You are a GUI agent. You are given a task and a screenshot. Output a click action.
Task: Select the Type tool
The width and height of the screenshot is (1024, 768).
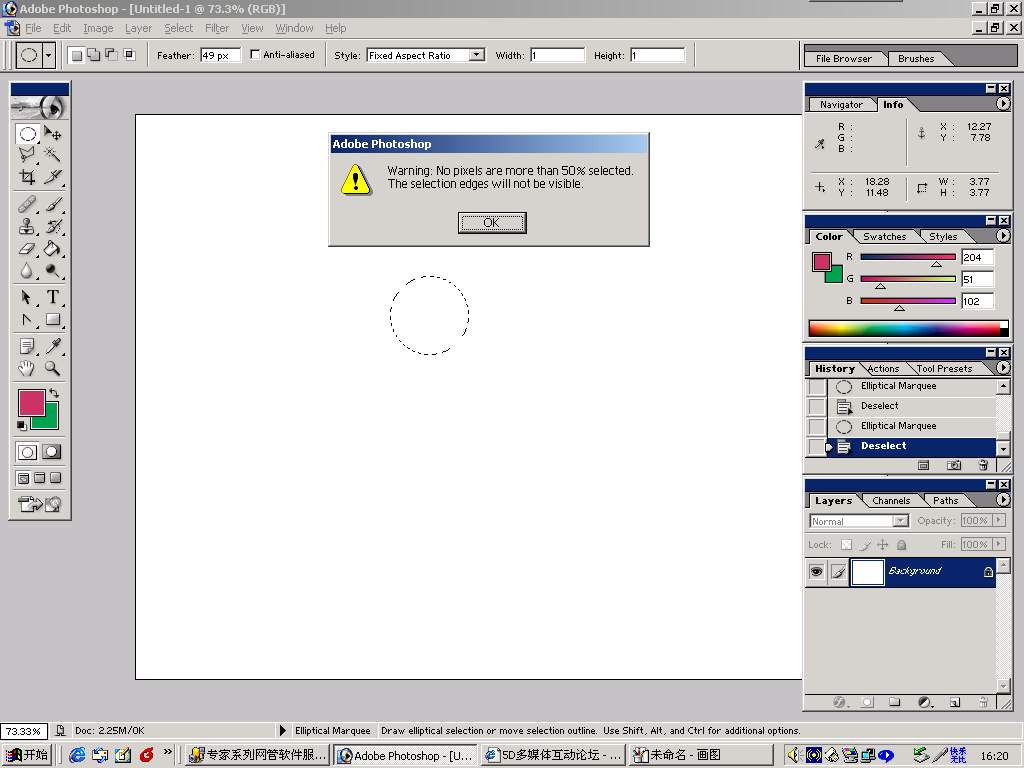pyautogui.click(x=53, y=298)
